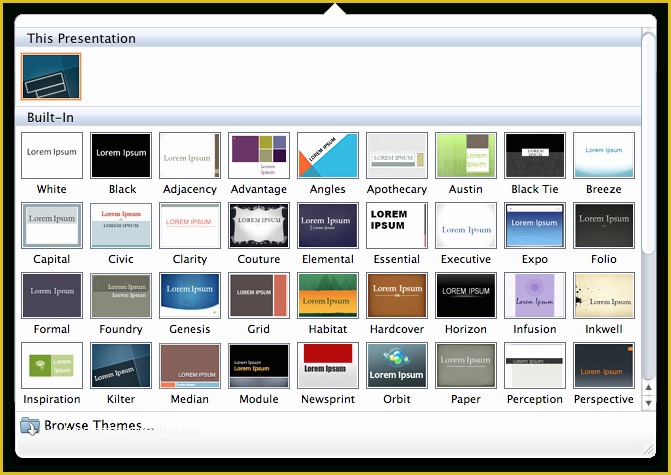
Task: Select the Kilter theme
Action: [121, 365]
